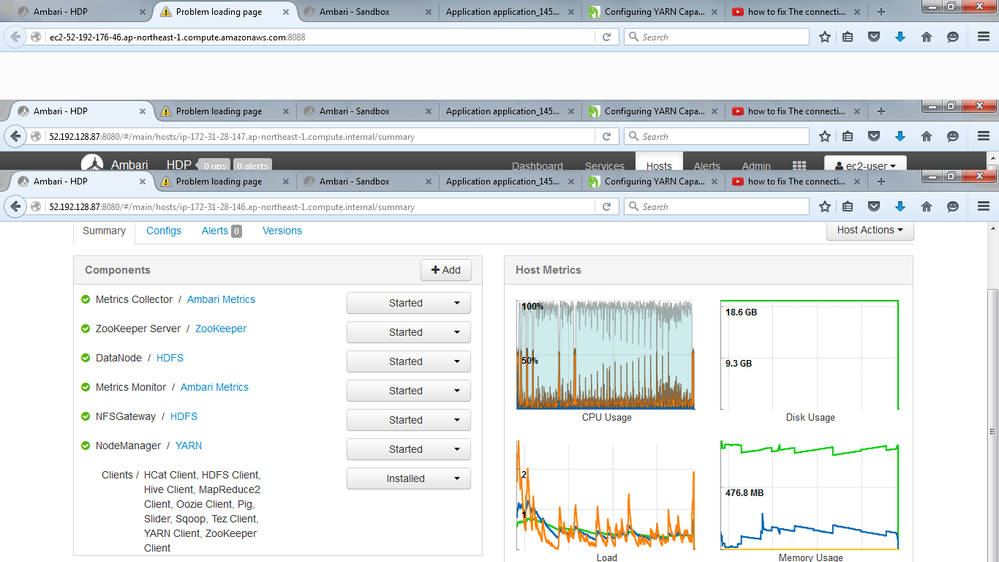999x562 pixels.
Task: Expand the Host Actions dropdown
Action: (x=869, y=230)
